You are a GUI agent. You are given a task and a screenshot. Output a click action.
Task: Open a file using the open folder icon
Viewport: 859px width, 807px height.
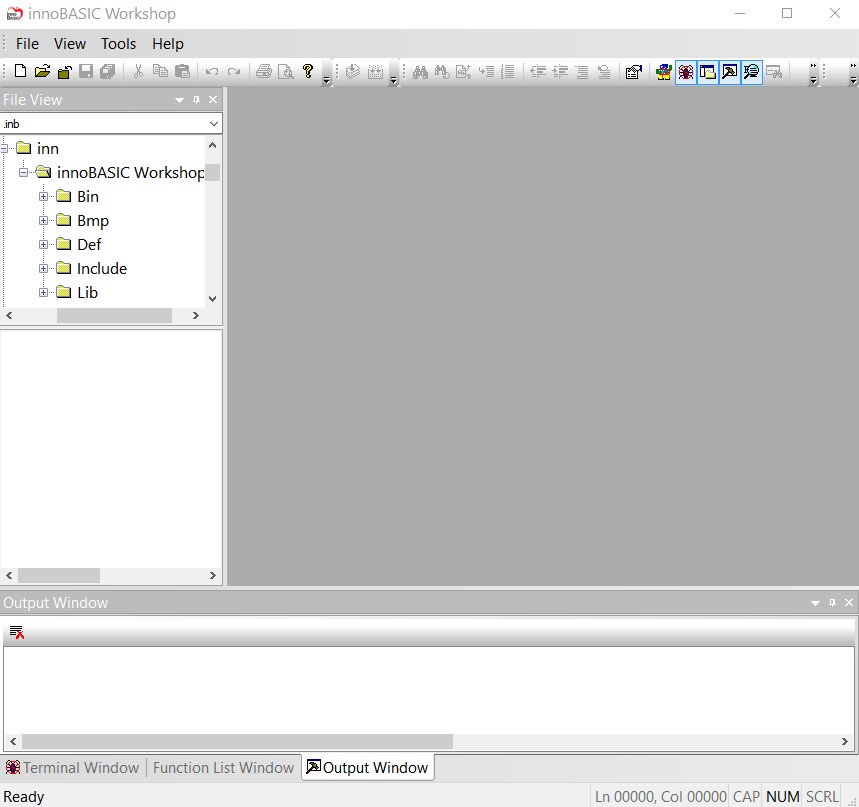click(x=42, y=71)
